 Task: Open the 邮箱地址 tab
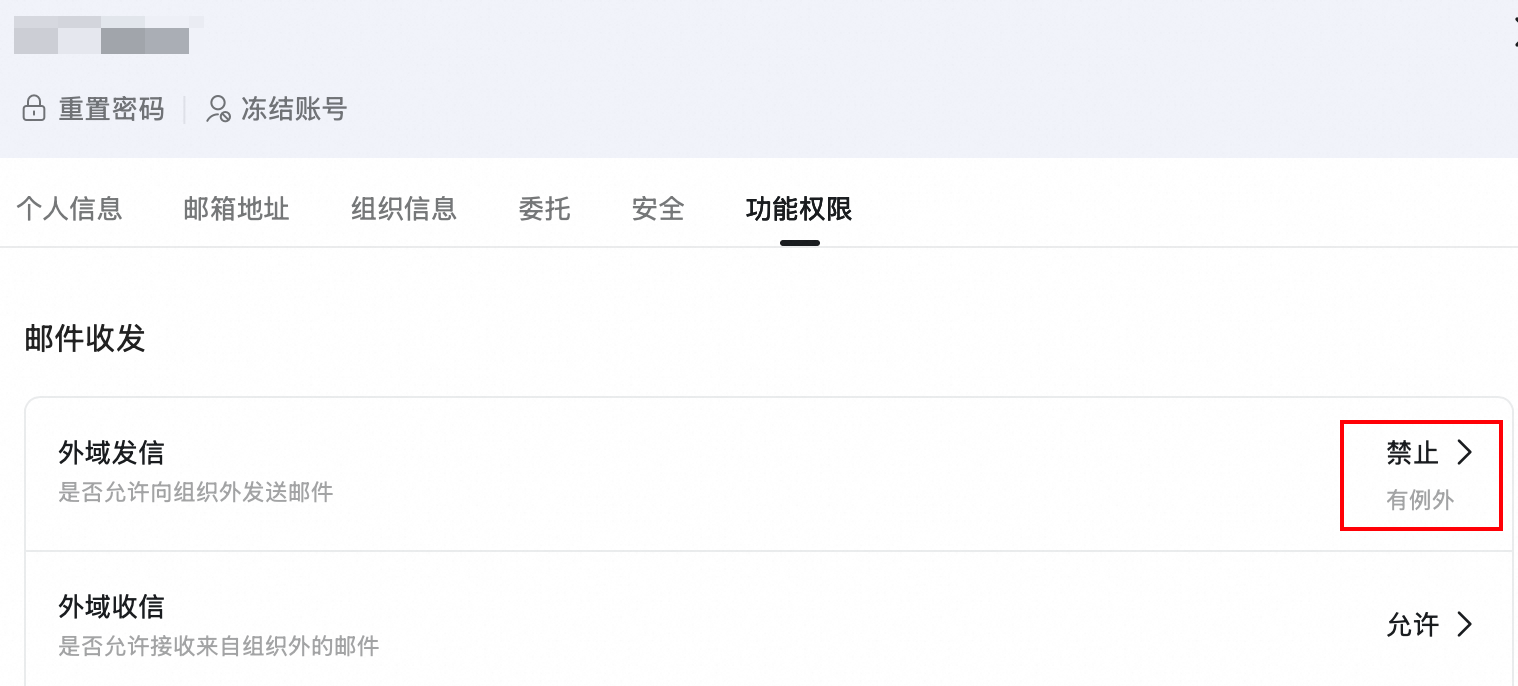click(236, 209)
